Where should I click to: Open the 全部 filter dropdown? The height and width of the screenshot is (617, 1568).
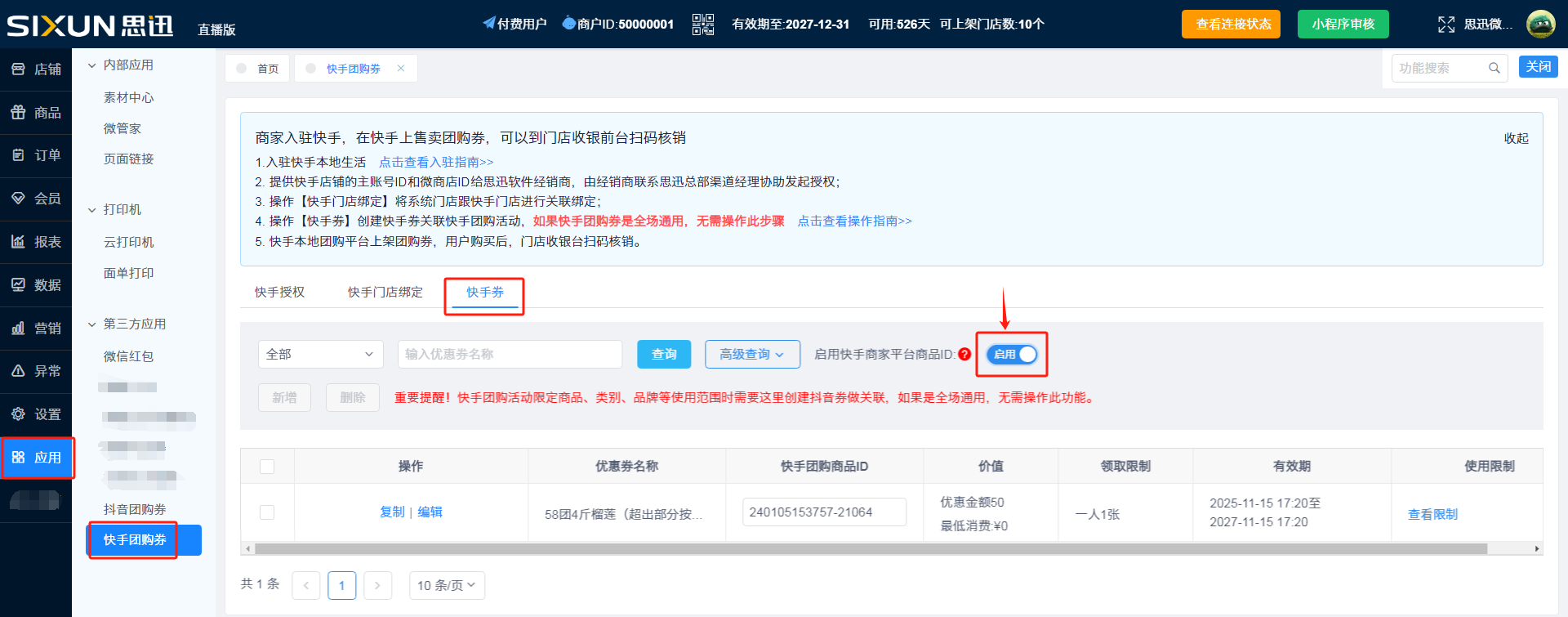click(320, 354)
